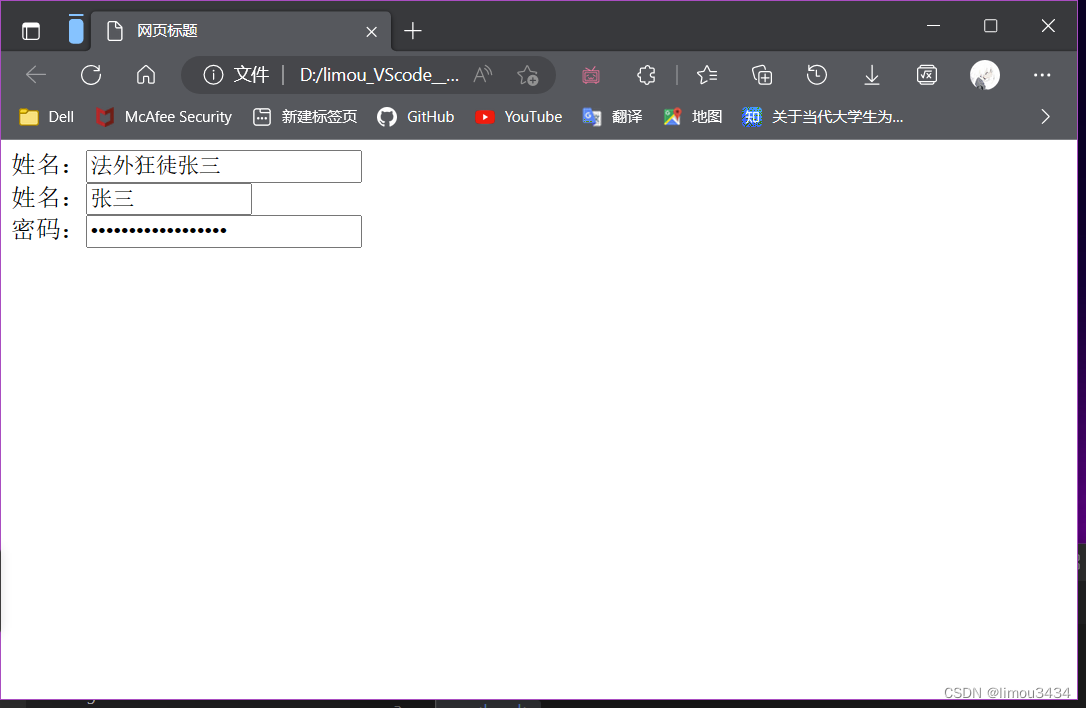The image size is (1086, 708).
Task: Open the math solver toolbar icon
Action: tap(927, 75)
